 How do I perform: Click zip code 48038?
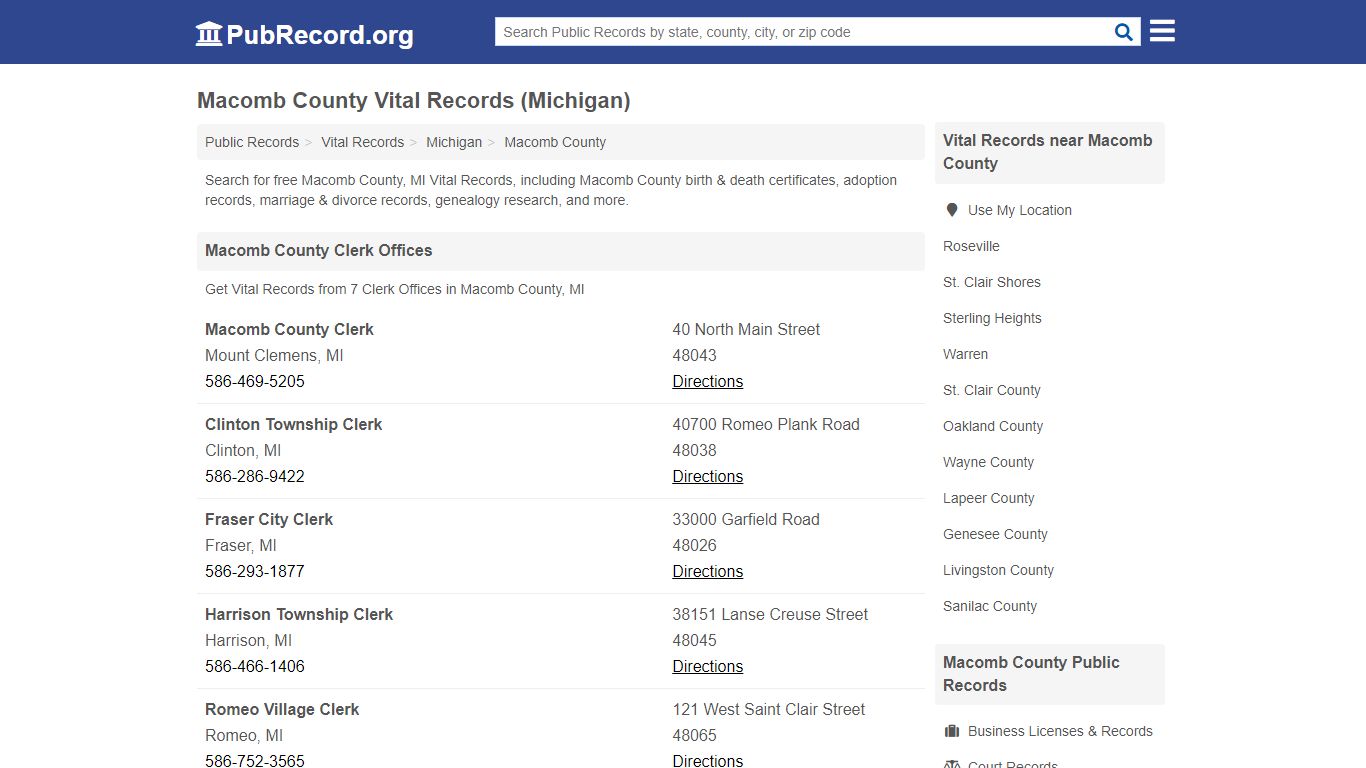[x=694, y=450]
